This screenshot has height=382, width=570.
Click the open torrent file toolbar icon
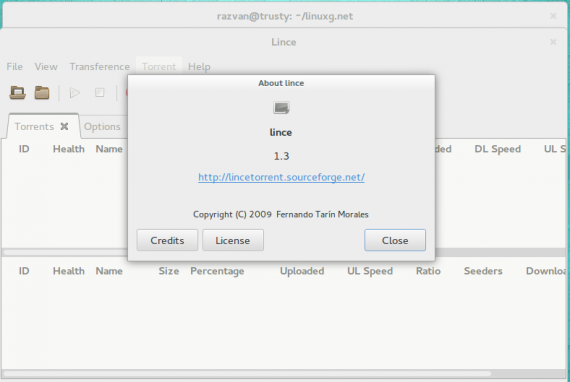(17, 93)
